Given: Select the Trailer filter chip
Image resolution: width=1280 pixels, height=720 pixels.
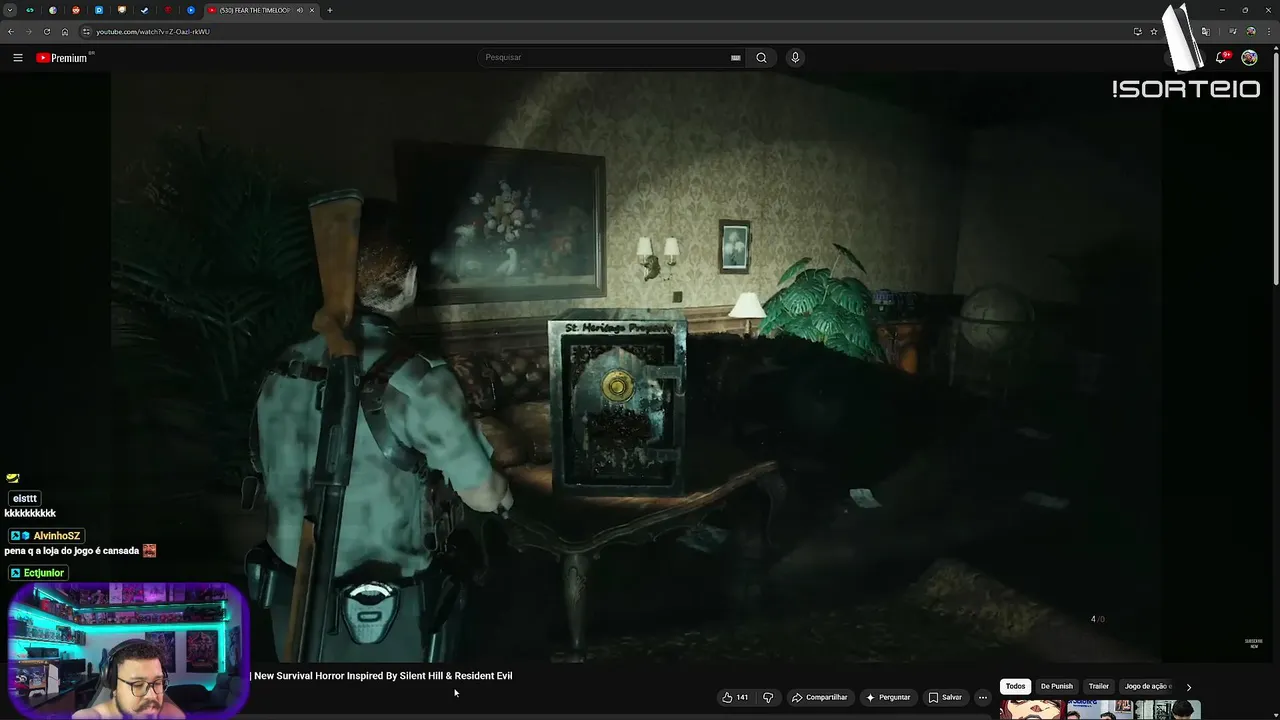Looking at the screenshot, I should (1098, 686).
